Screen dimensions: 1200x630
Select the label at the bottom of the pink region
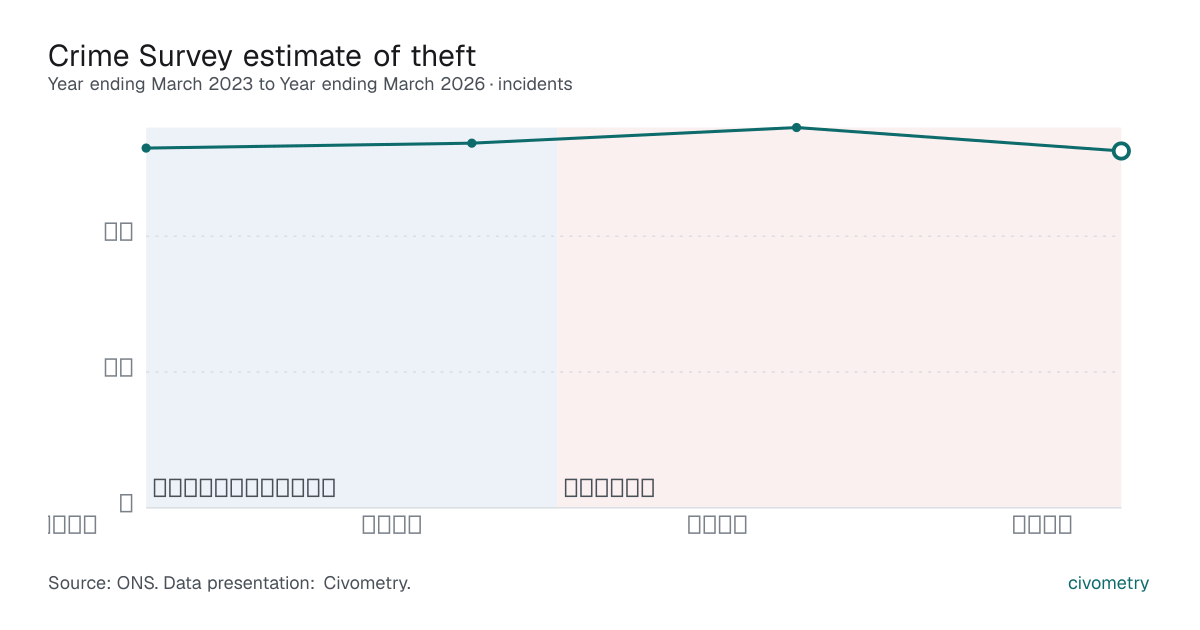tap(609, 488)
